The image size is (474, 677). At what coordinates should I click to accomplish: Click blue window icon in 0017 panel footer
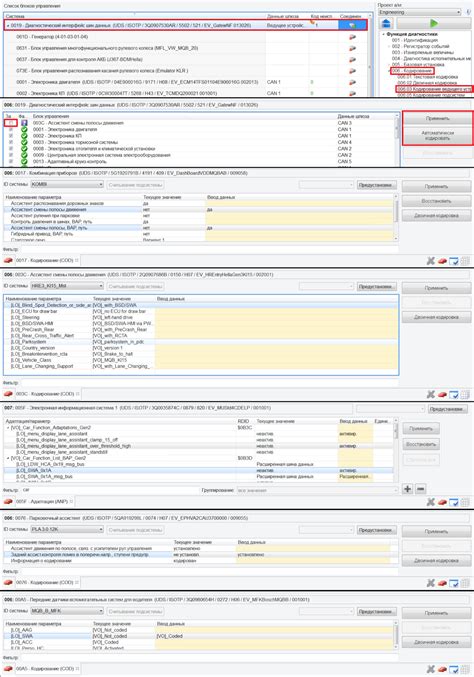(x=454, y=260)
